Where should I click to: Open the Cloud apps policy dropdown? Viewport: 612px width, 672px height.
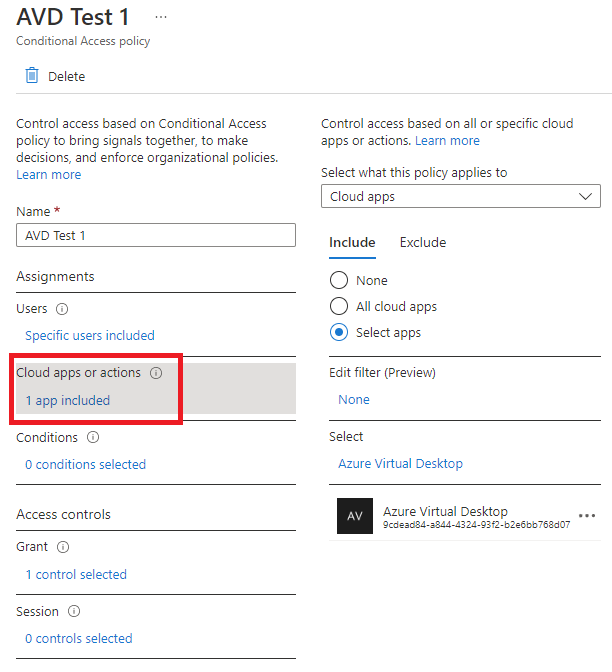pos(461,196)
